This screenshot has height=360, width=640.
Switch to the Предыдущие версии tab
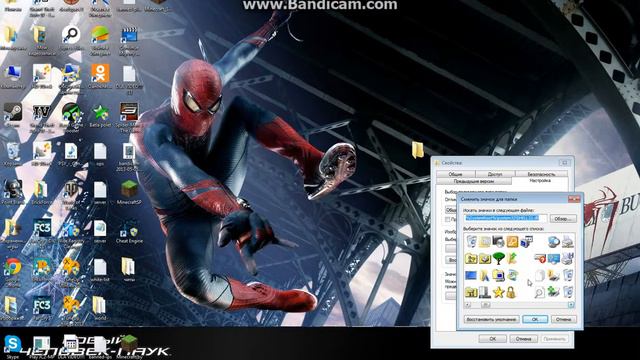pyautogui.click(x=474, y=181)
